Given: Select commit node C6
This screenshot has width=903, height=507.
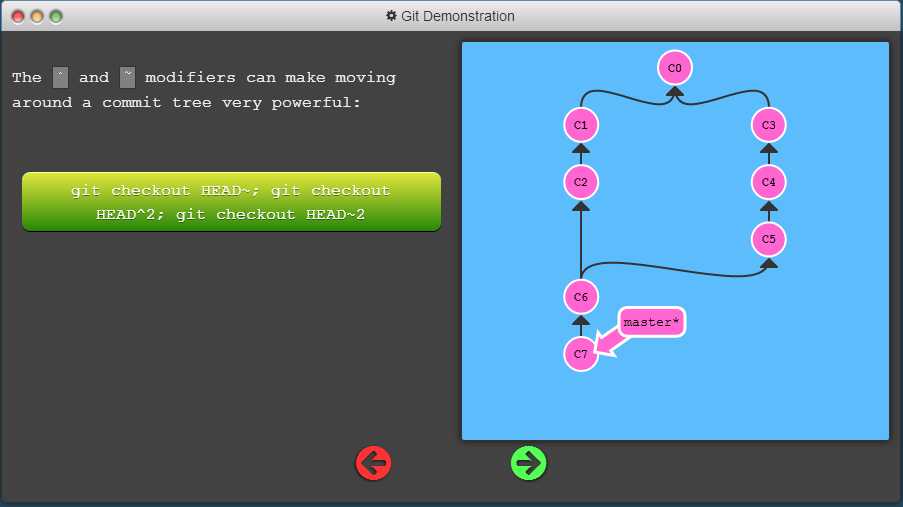Looking at the screenshot, I should 580,297.
